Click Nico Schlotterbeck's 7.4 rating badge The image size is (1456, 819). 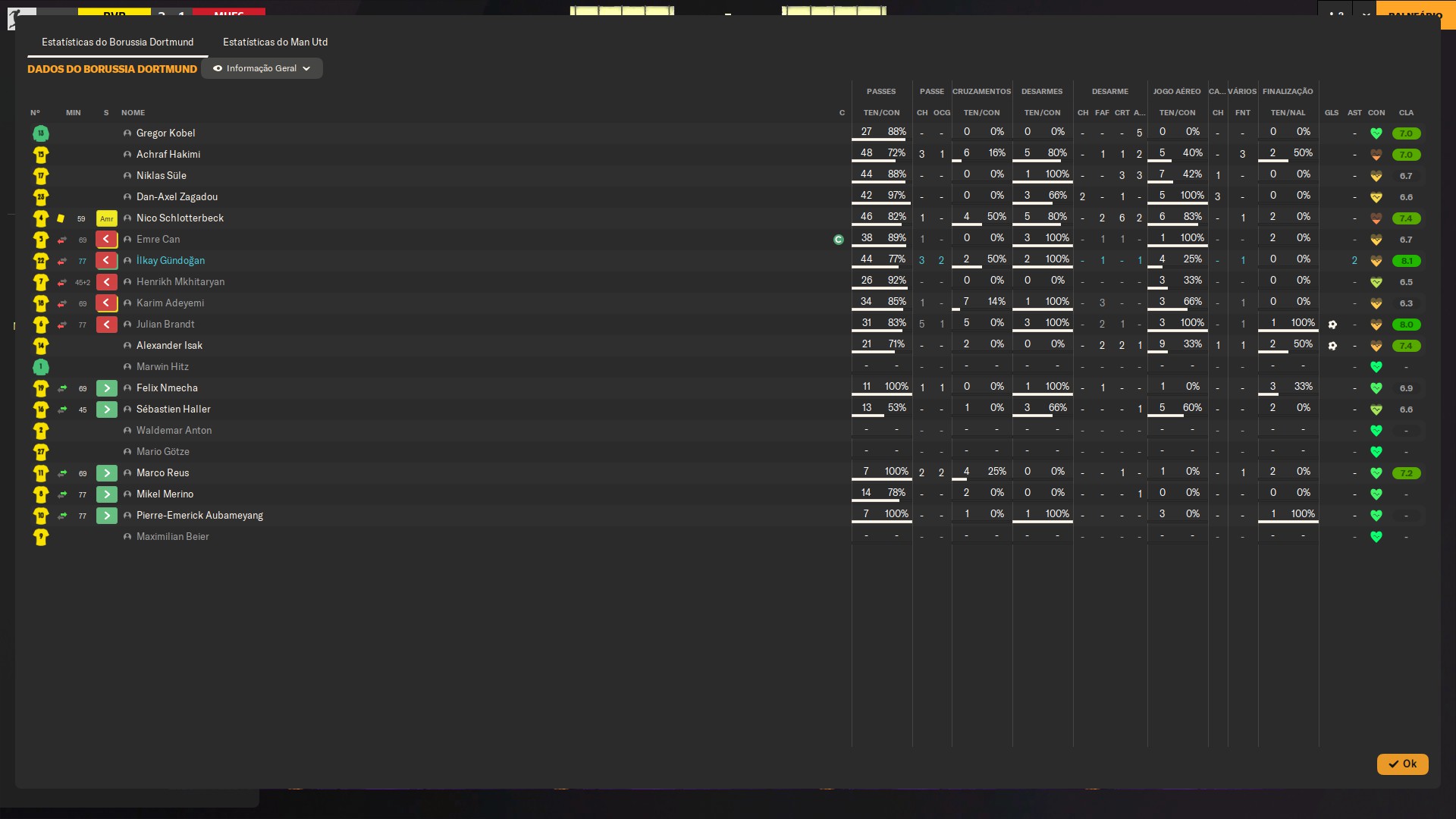(x=1406, y=218)
